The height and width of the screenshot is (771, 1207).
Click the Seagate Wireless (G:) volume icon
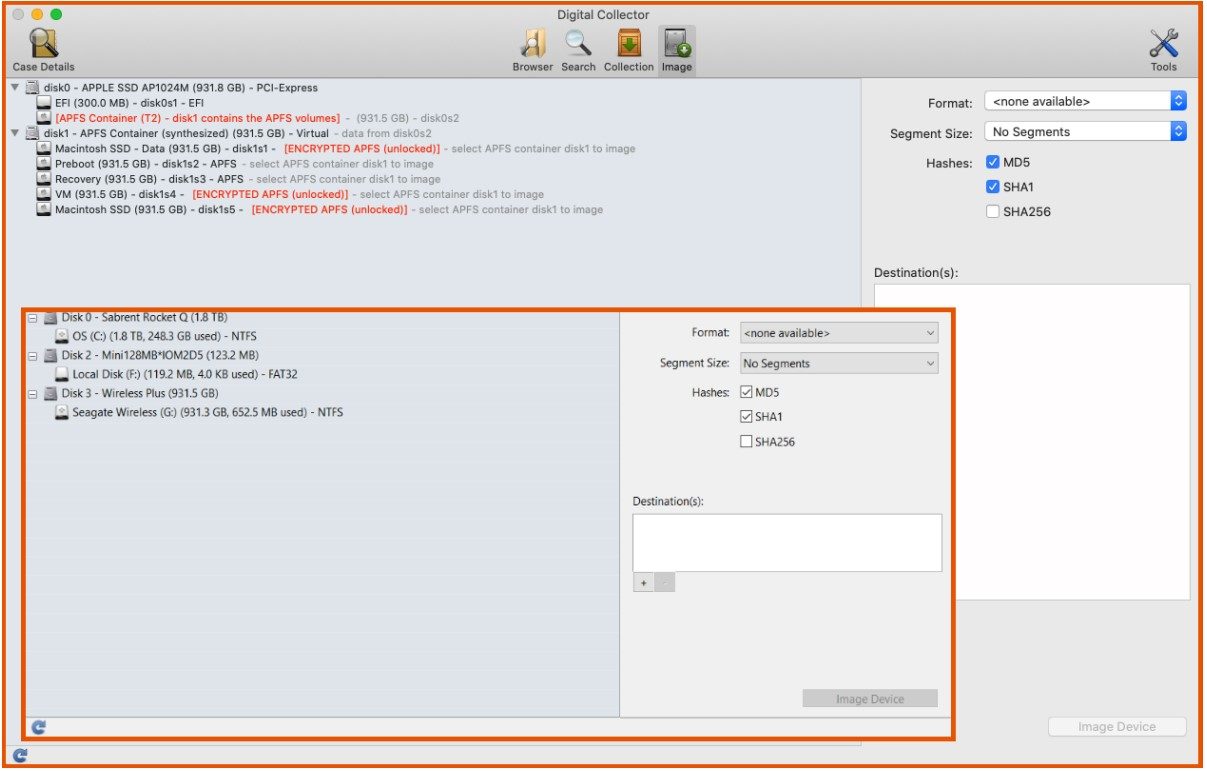pyautogui.click(x=62, y=412)
